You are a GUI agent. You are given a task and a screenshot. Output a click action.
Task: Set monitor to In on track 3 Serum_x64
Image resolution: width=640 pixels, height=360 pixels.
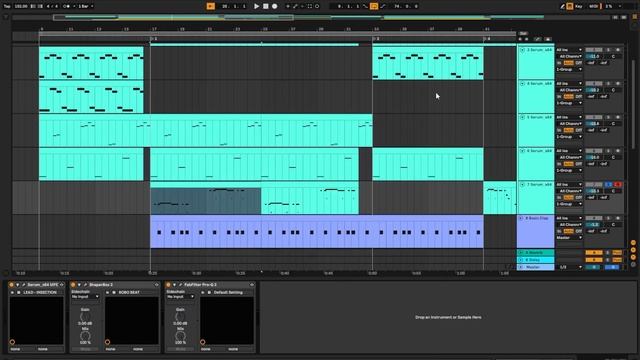pyautogui.click(x=559, y=63)
